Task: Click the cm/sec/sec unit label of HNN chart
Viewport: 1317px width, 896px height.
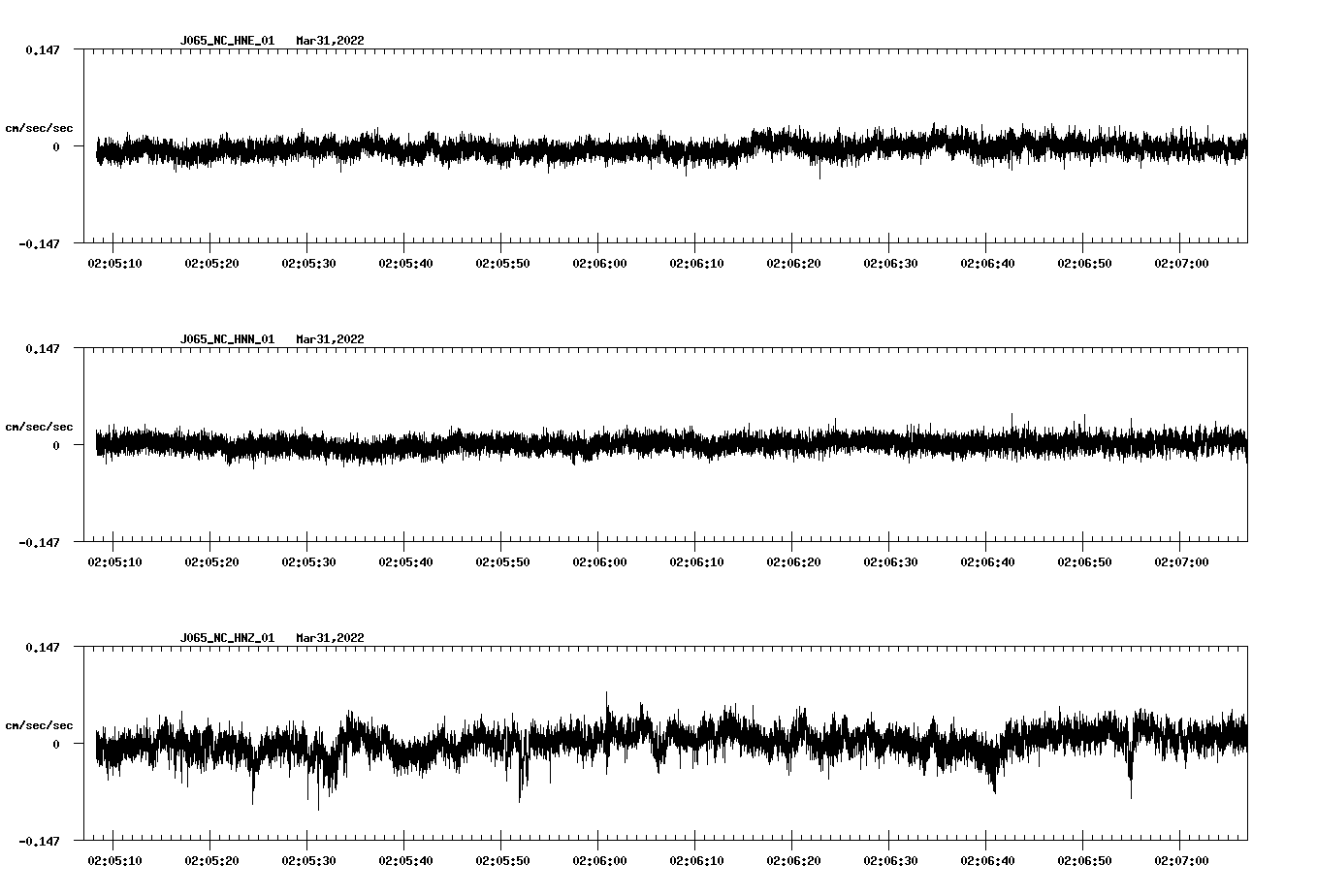Action: pos(39,427)
